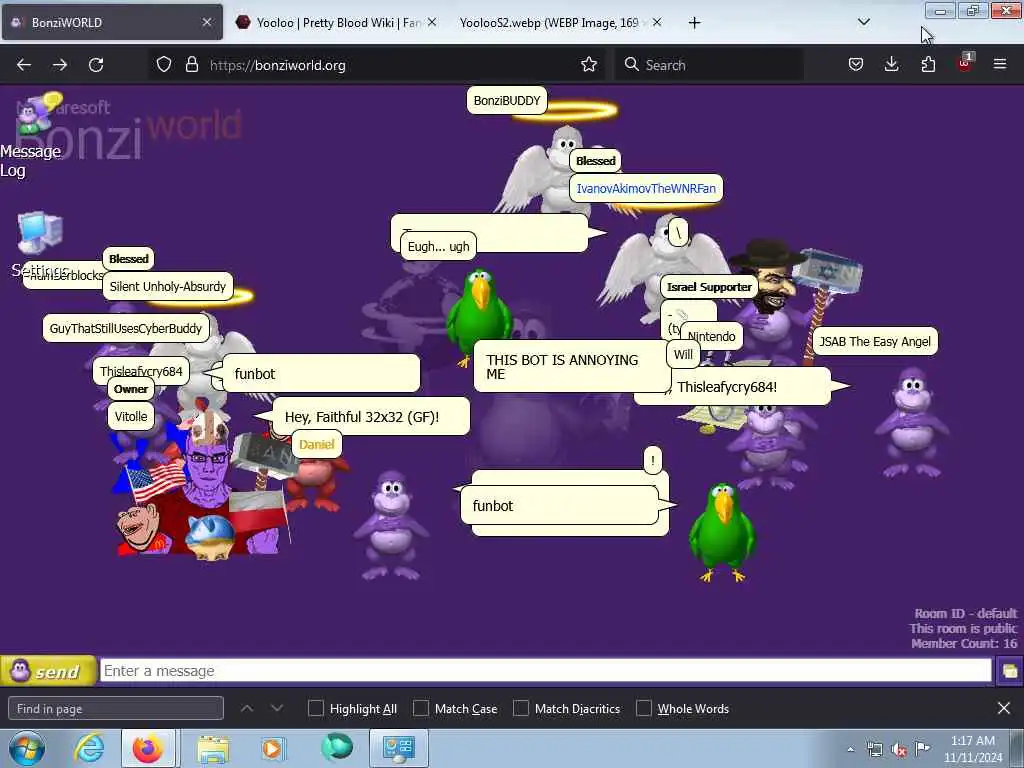Close the find bar
This screenshot has height=768, width=1024.
1004,708
